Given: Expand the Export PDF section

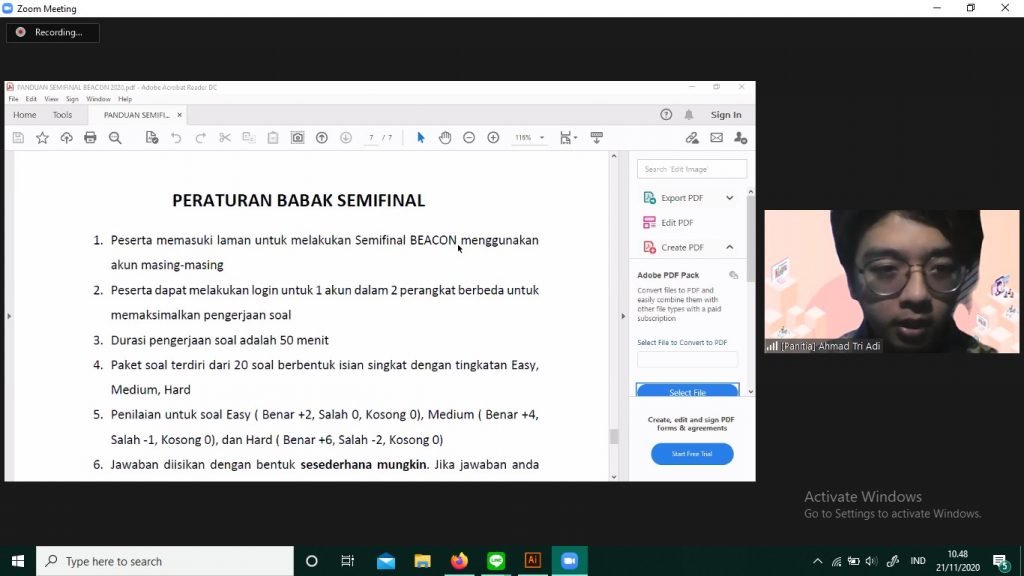Looking at the screenshot, I should coord(729,198).
